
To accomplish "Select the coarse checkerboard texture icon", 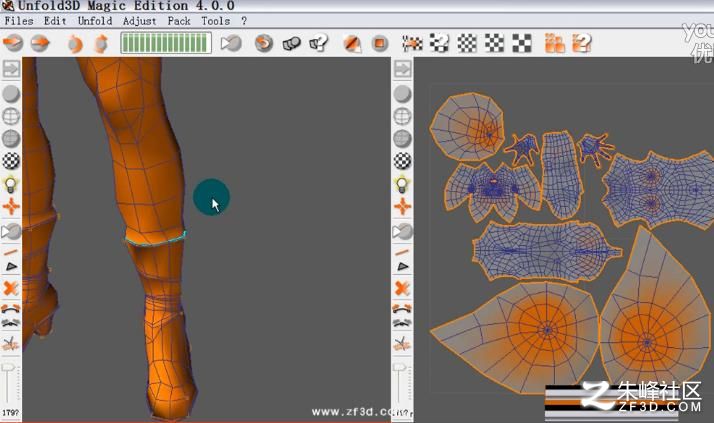I will pos(521,44).
